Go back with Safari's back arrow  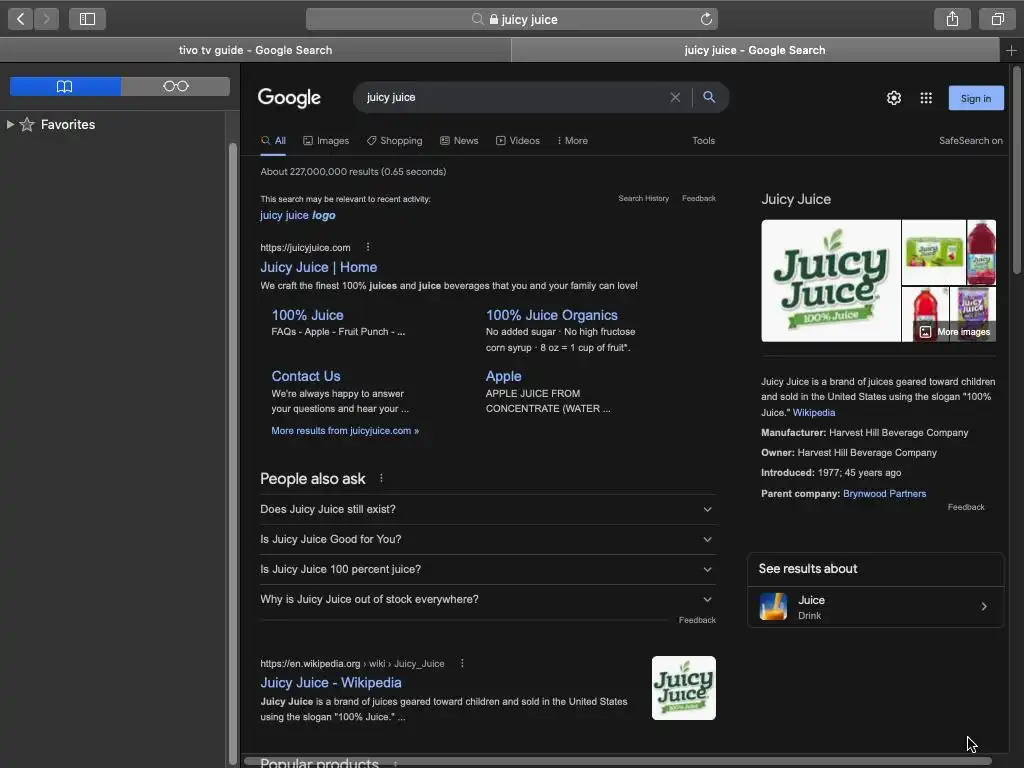[x=21, y=19]
